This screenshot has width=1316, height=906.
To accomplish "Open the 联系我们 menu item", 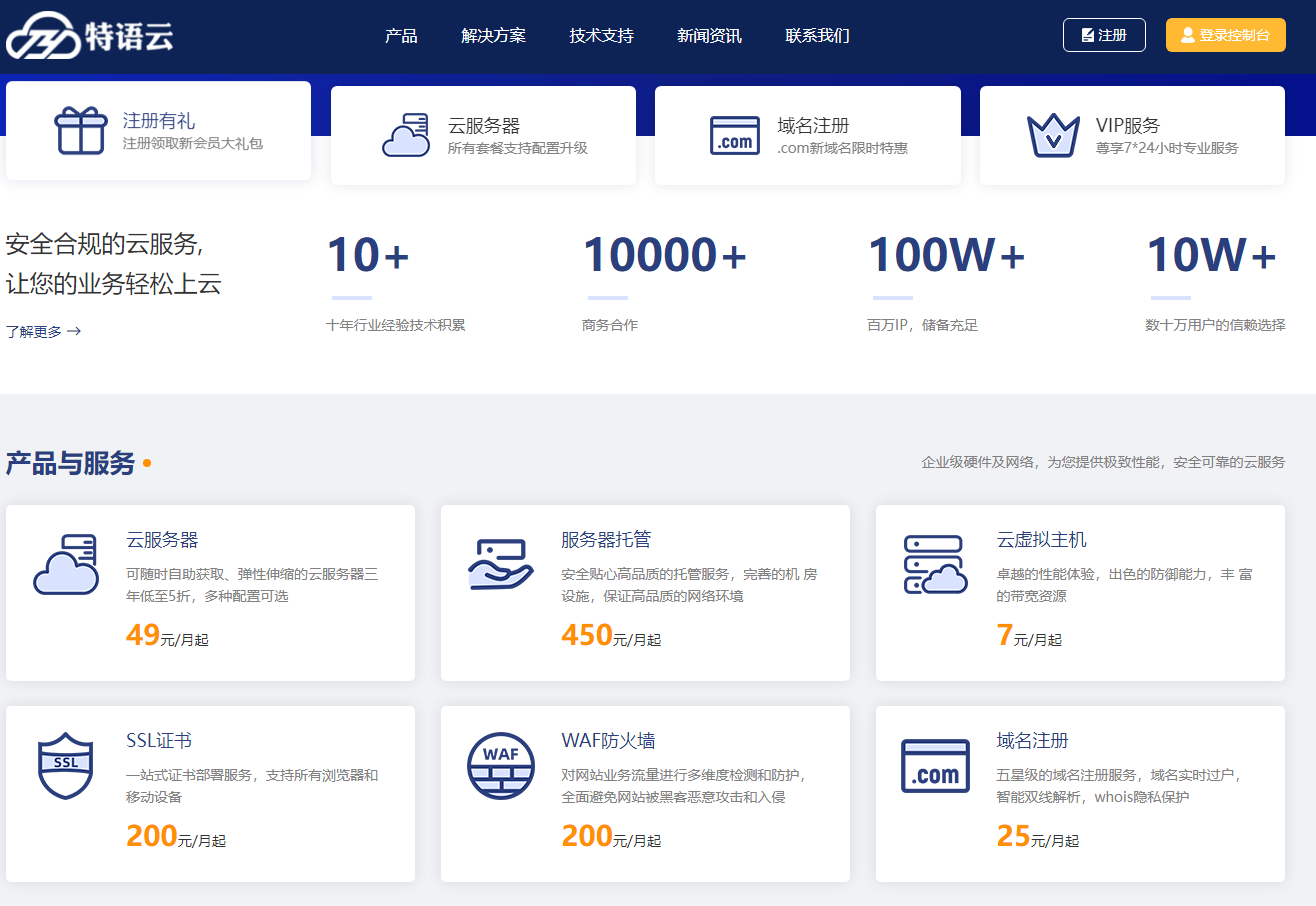I will coord(817,35).
